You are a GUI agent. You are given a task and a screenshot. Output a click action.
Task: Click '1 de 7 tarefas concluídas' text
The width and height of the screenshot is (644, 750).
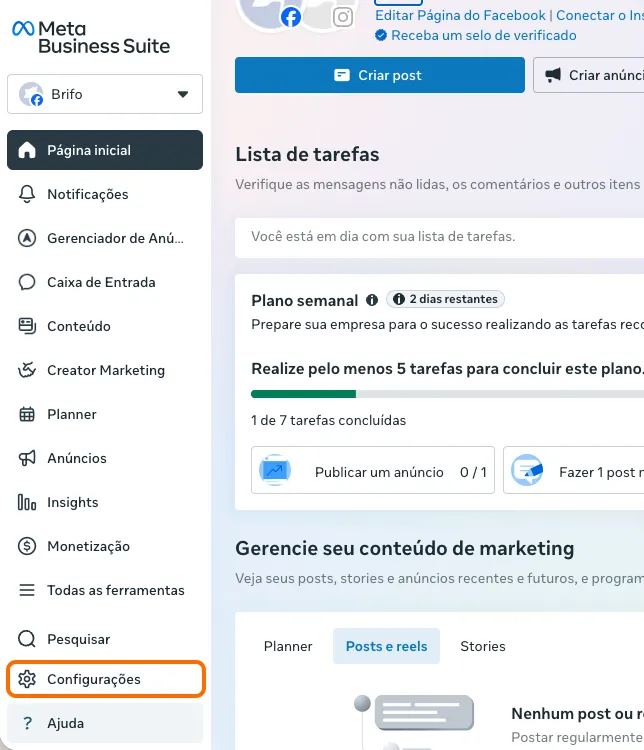328,420
